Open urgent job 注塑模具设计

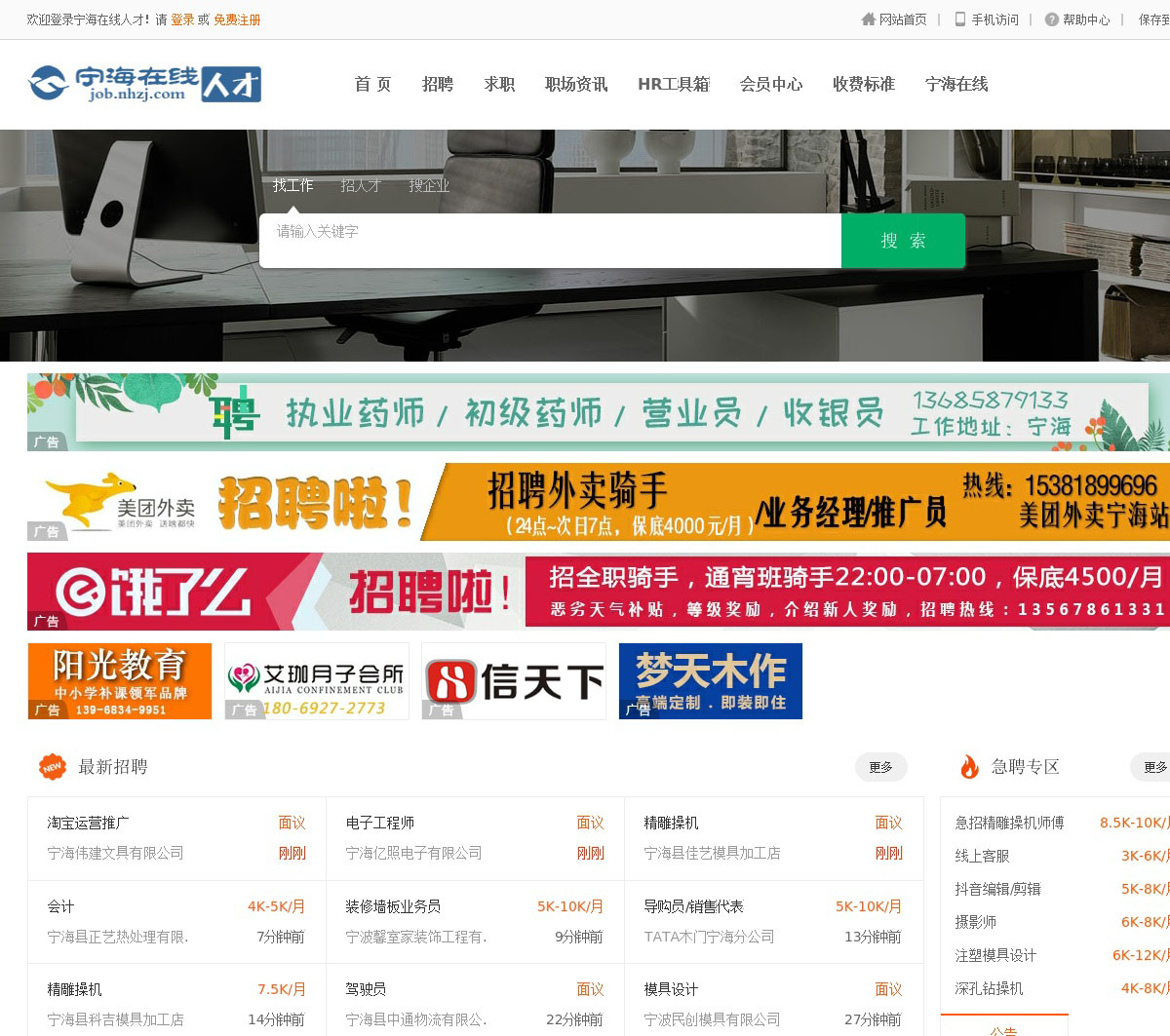click(x=995, y=955)
